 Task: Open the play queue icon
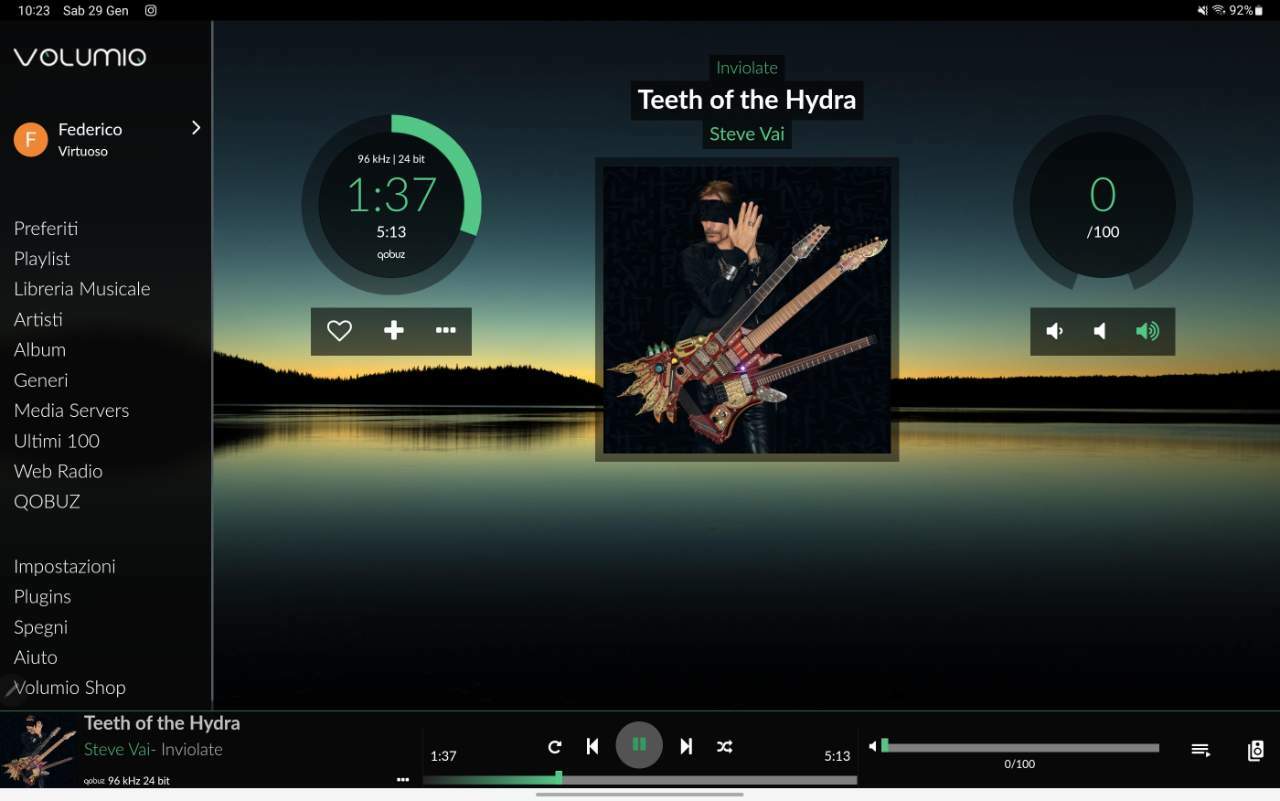click(1201, 750)
